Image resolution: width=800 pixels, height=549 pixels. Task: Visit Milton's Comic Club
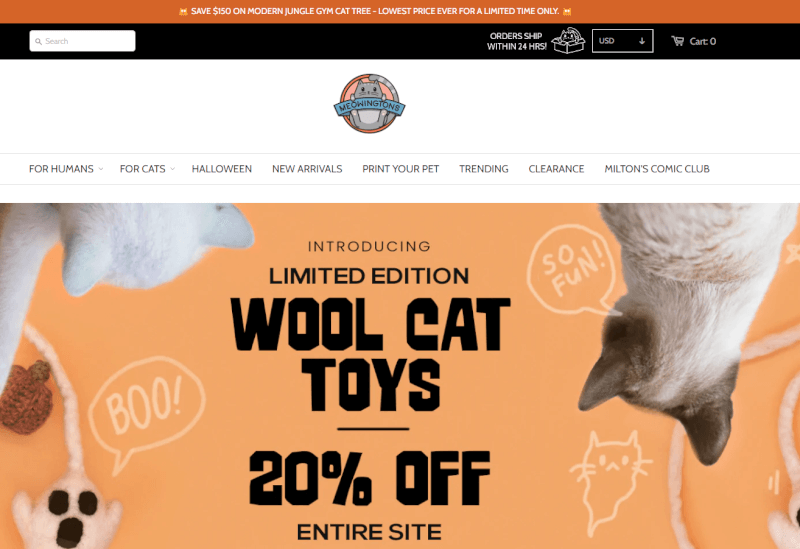[657, 169]
